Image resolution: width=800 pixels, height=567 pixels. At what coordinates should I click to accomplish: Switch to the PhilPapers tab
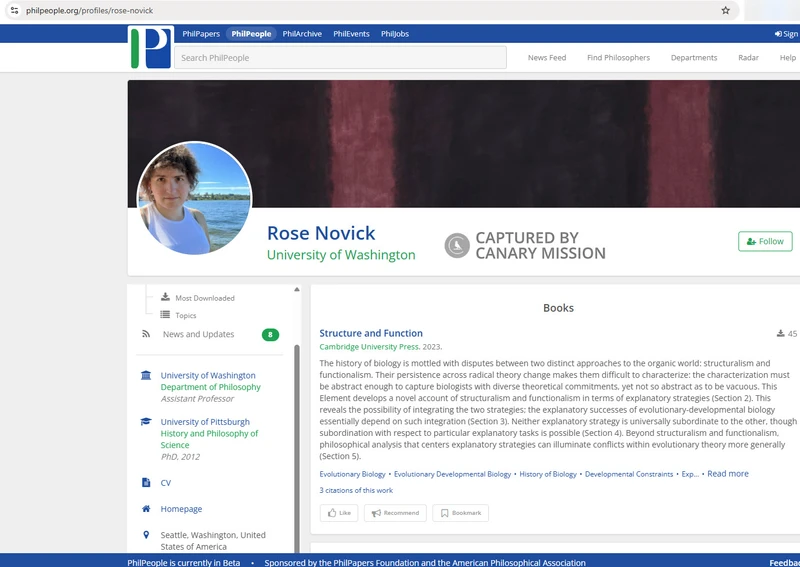click(201, 34)
